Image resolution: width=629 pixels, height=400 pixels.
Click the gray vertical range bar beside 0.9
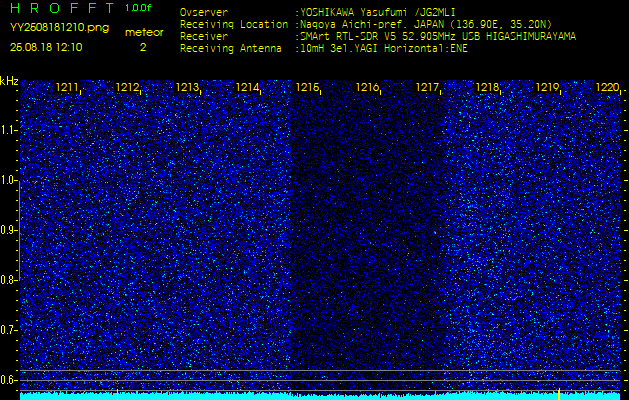[x=19, y=230]
